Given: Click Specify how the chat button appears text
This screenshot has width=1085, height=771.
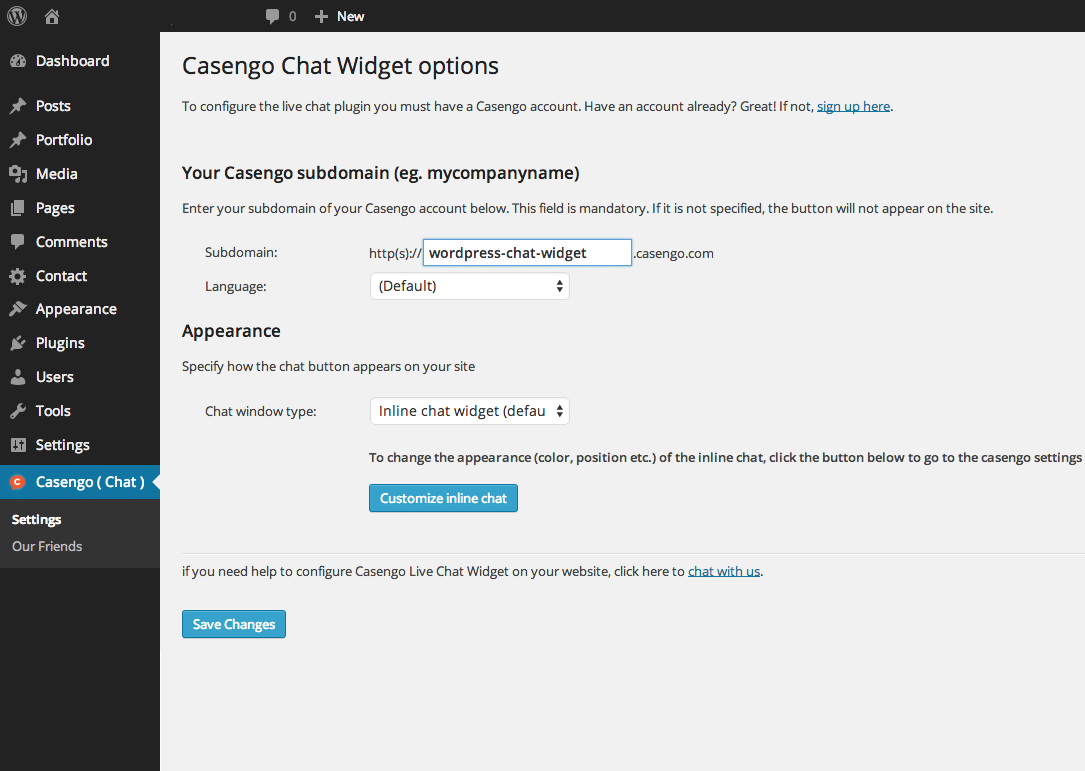Looking at the screenshot, I should tap(329, 366).
